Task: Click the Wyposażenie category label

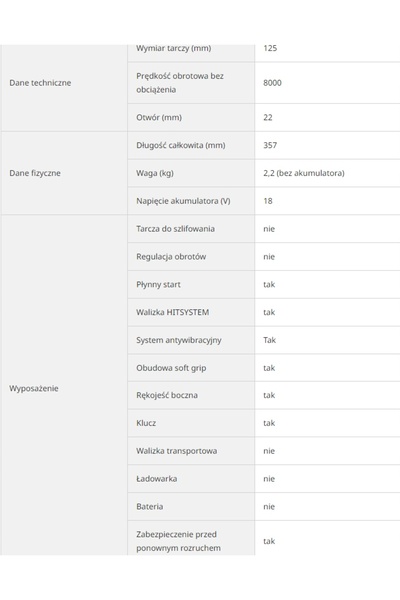Action: 34,388
